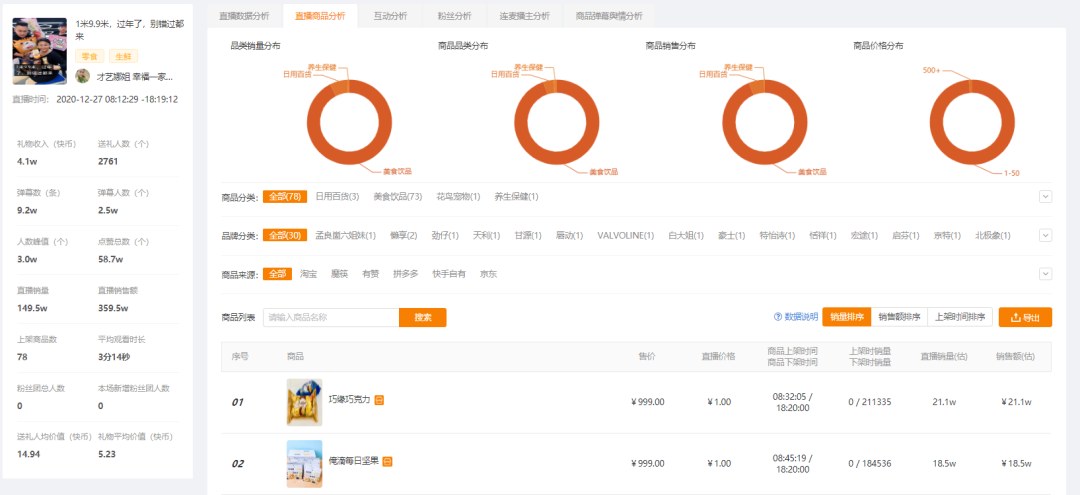Filter by brand 懒享(2)
Viewport: 1080px width, 495px height.
click(x=404, y=235)
